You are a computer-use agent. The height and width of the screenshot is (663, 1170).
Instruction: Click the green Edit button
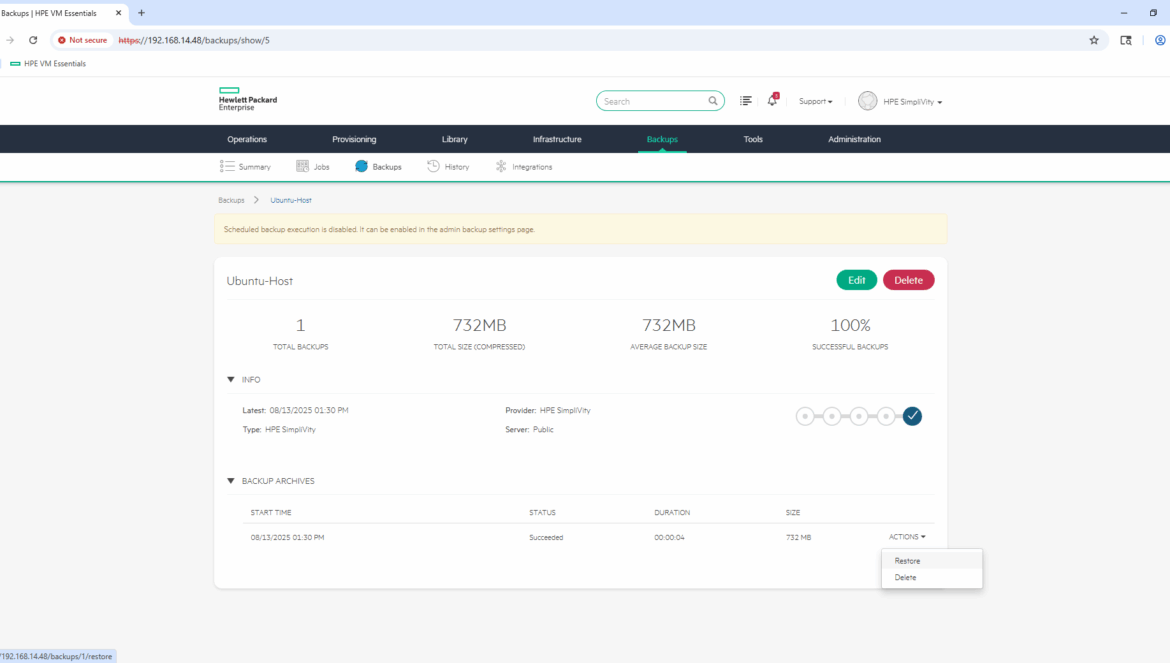(x=856, y=280)
